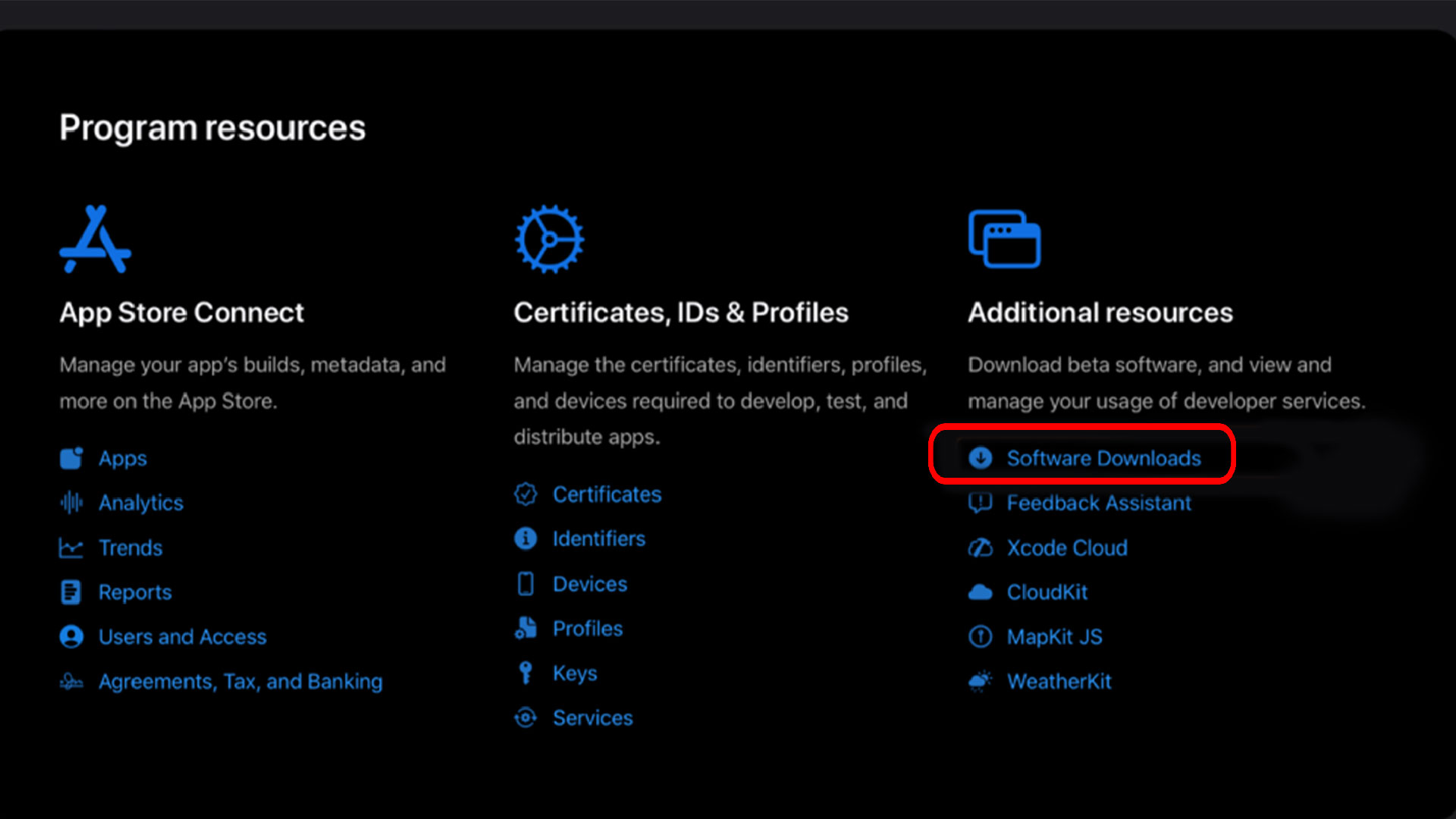Open the Devices link
The width and height of the screenshot is (1456, 819).
(x=590, y=584)
